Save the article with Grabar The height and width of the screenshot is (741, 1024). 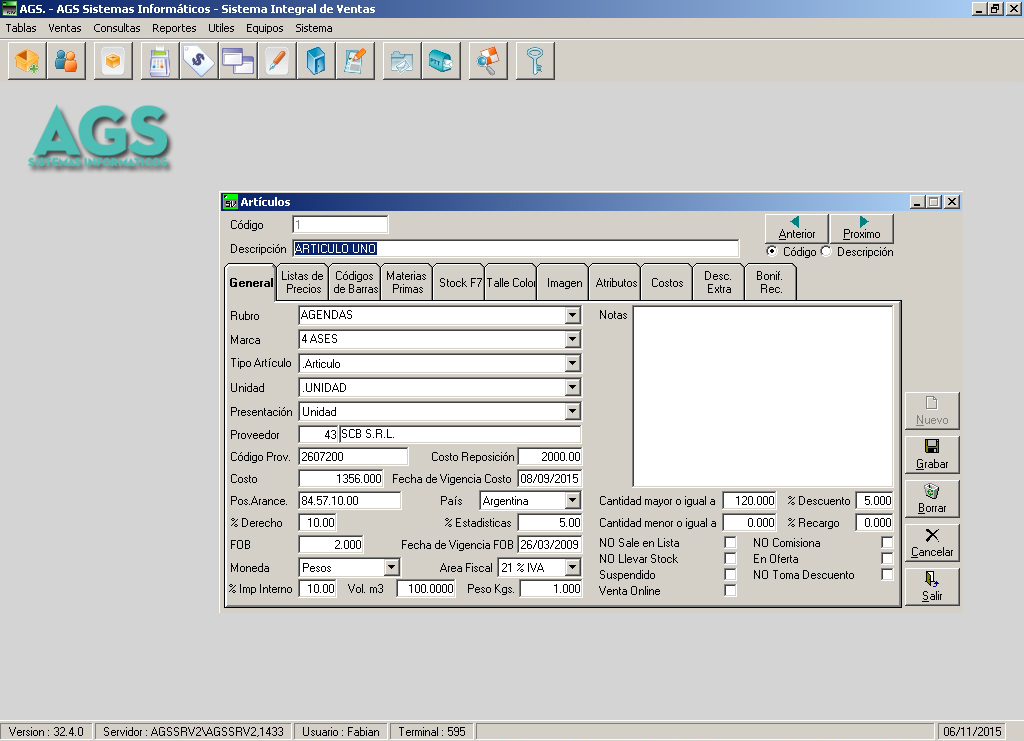932,454
